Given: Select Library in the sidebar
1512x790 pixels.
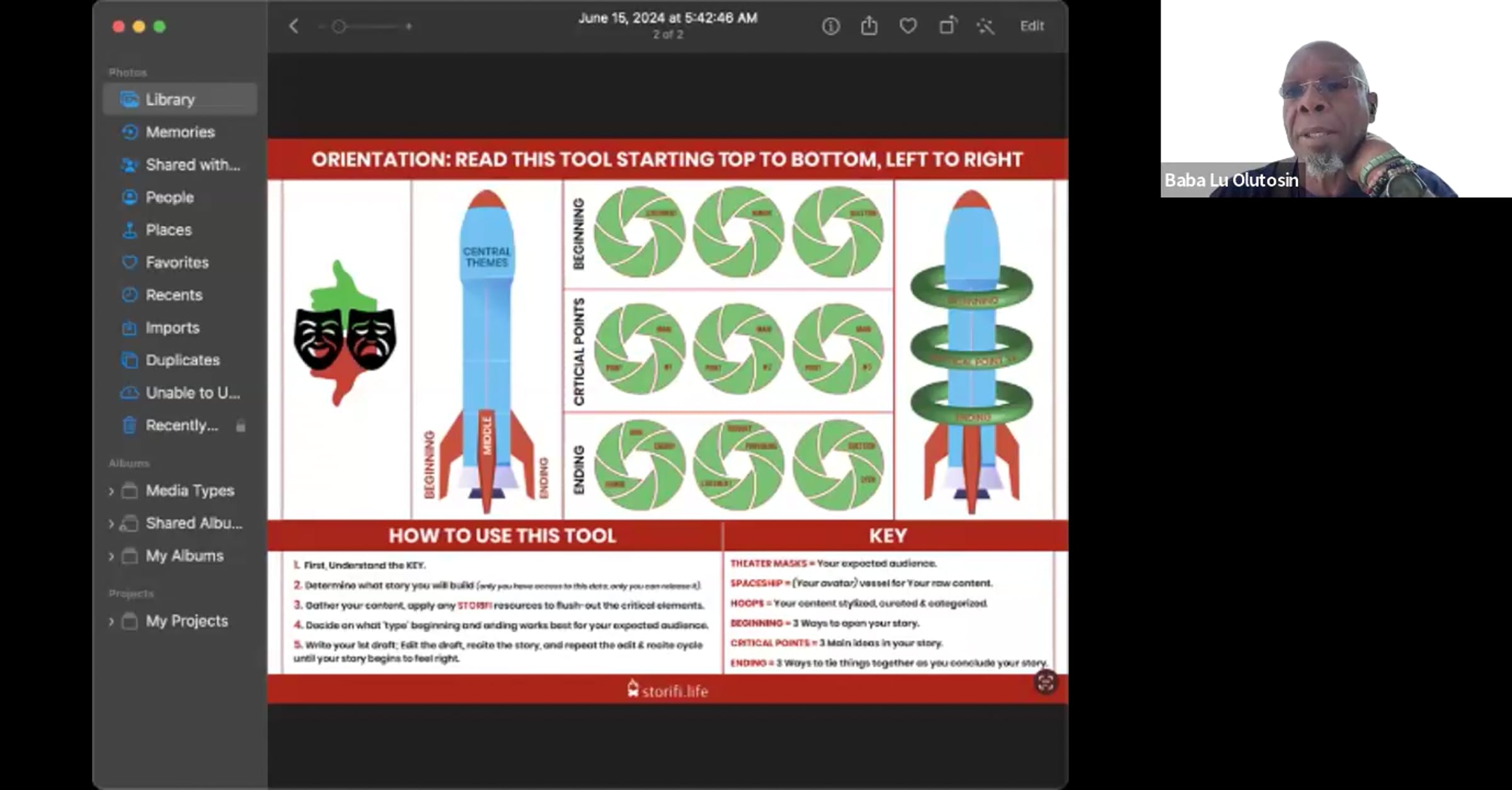Looking at the screenshot, I should (x=170, y=100).
